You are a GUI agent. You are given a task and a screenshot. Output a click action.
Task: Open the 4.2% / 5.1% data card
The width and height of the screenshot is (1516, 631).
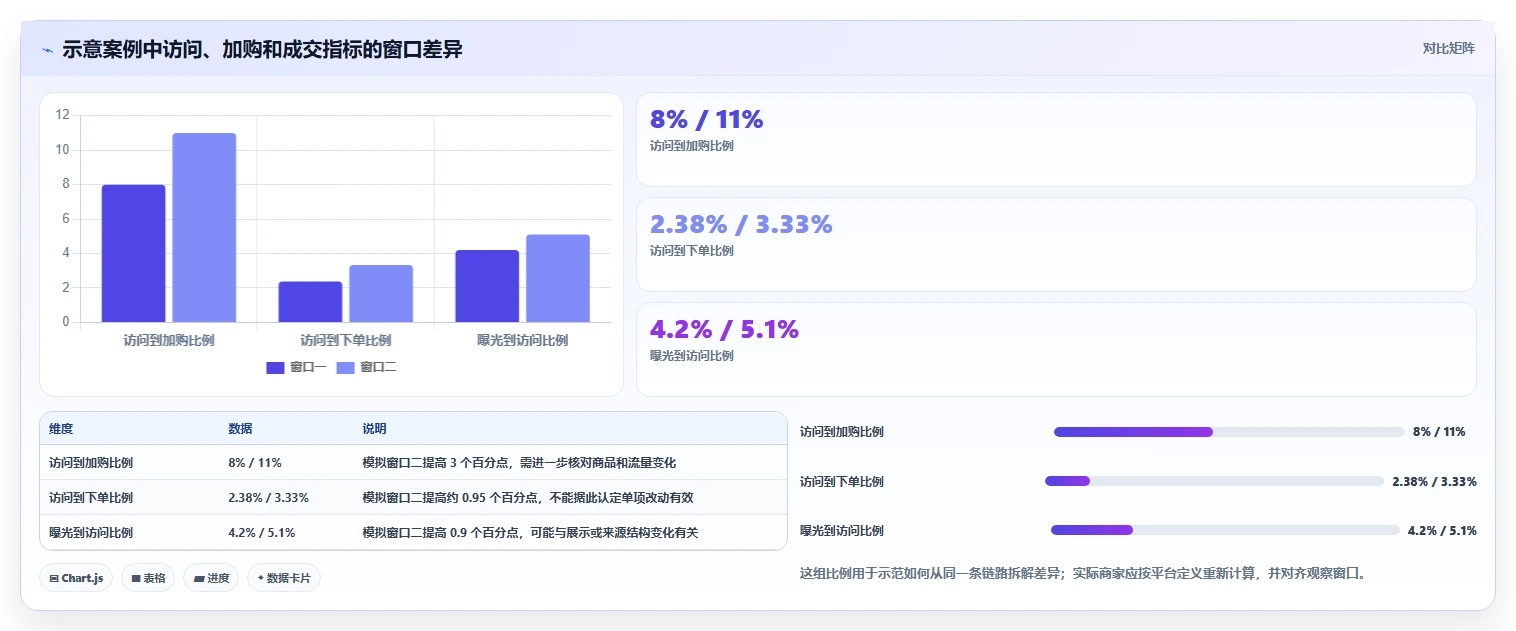(x=1056, y=350)
